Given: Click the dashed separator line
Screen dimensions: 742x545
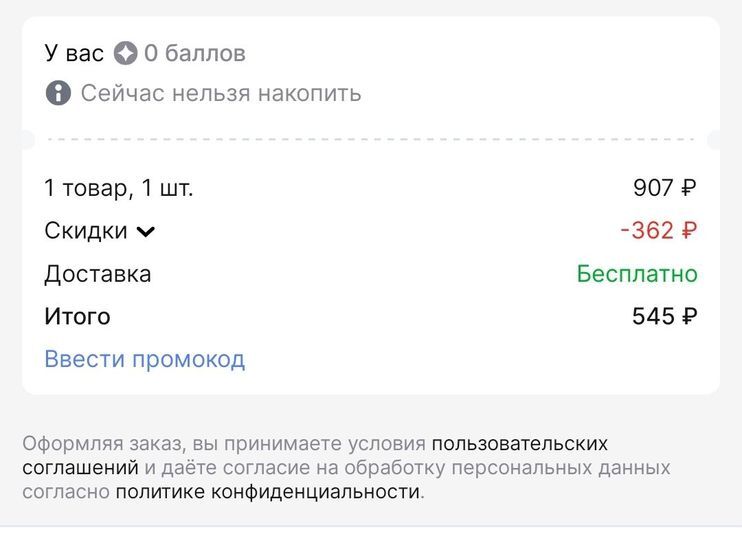Looking at the screenshot, I should [x=370, y=140].
